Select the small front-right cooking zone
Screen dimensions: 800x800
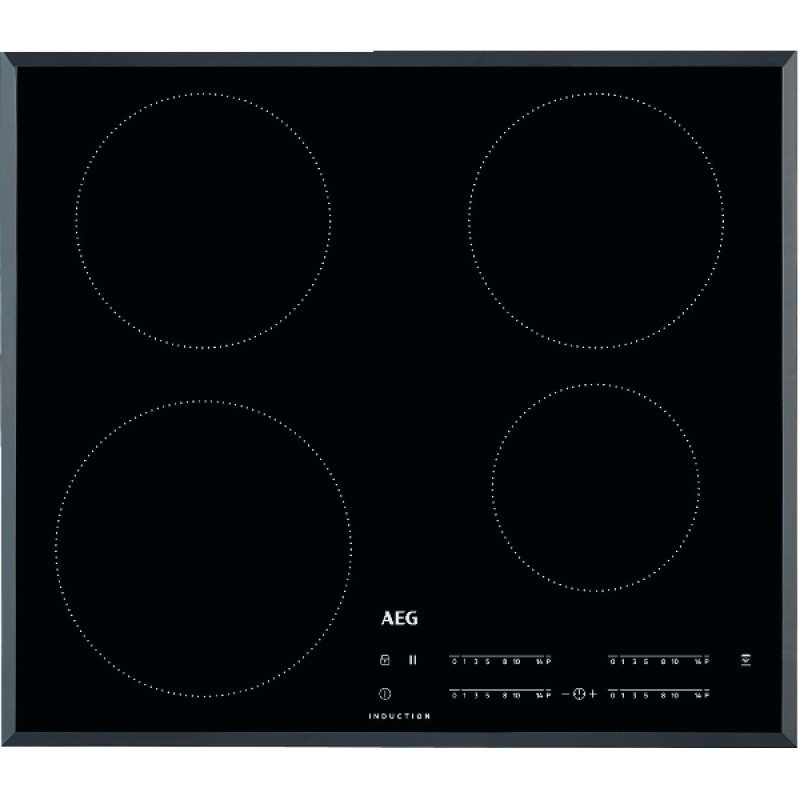pos(596,488)
